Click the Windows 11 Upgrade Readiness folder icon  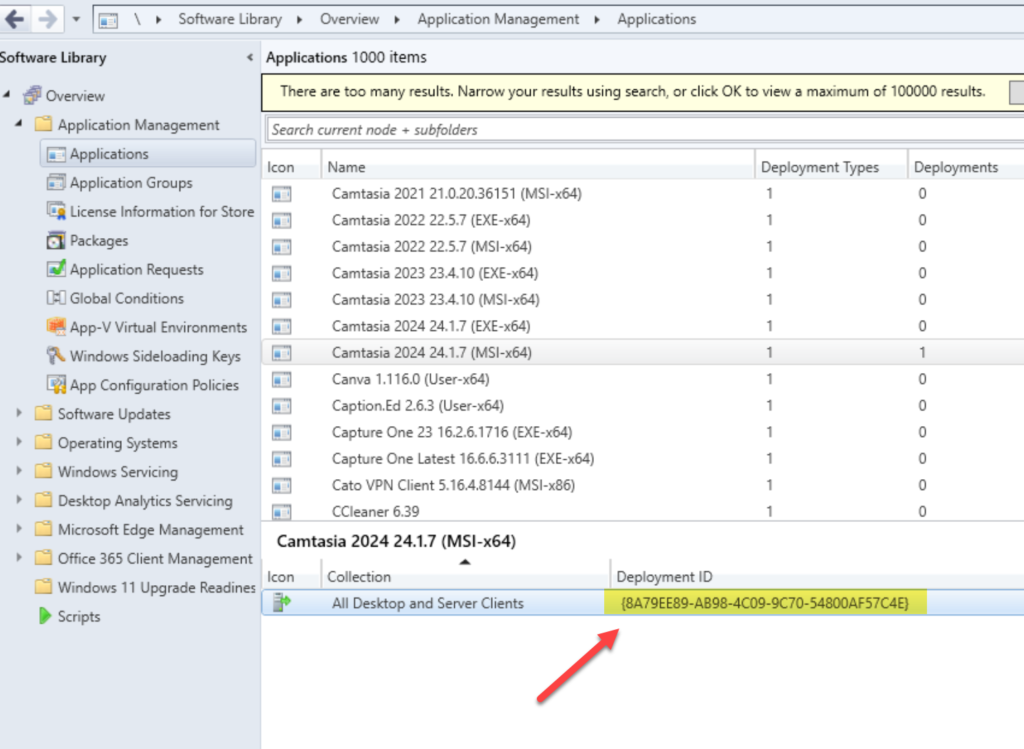click(44, 586)
